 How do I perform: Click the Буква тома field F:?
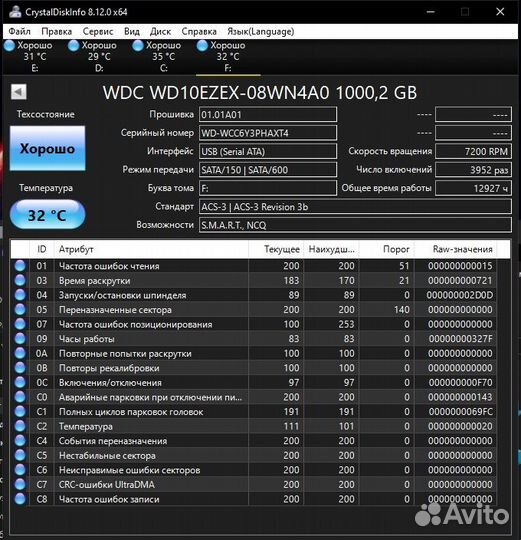click(268, 188)
